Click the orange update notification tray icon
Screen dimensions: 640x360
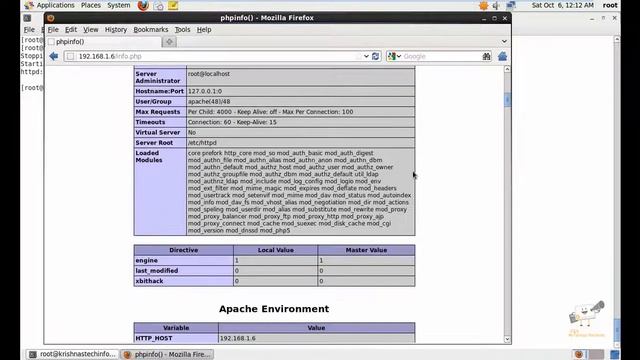484,5
